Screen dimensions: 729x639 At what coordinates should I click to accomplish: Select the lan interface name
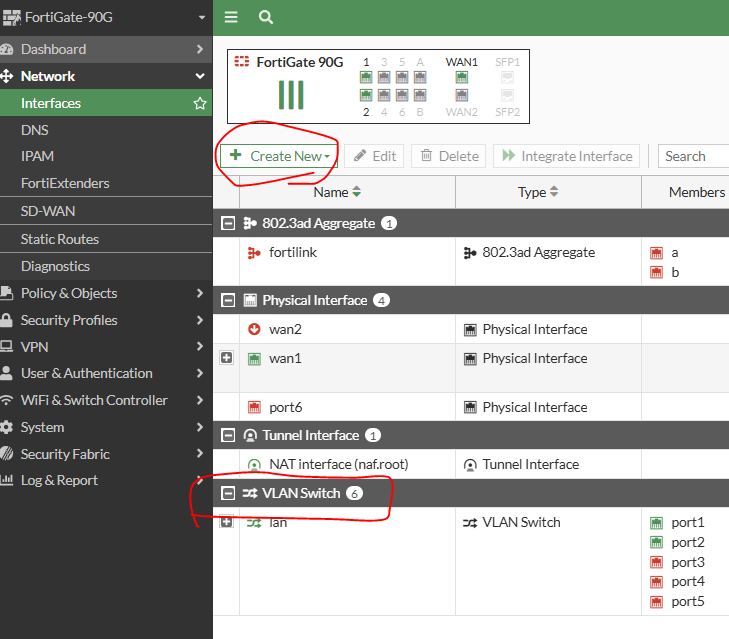[278, 523]
